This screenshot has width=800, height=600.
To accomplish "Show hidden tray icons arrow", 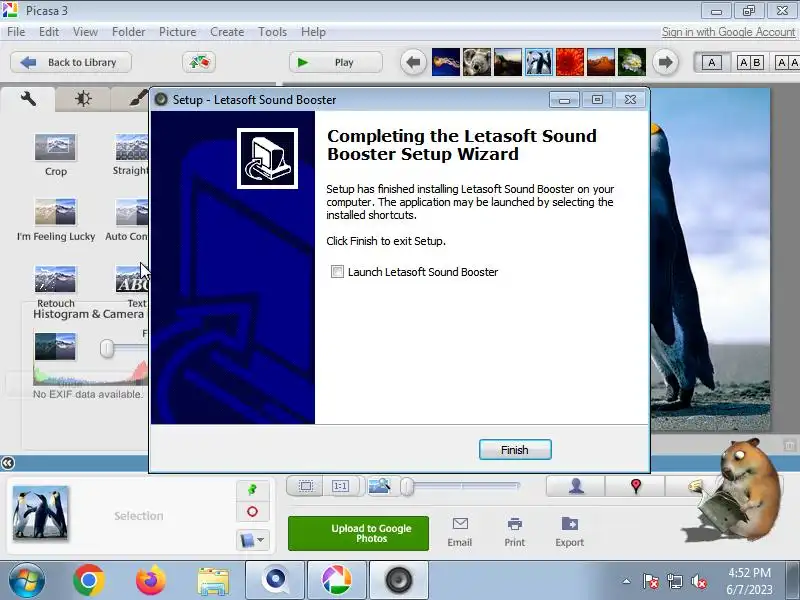I will point(627,581).
